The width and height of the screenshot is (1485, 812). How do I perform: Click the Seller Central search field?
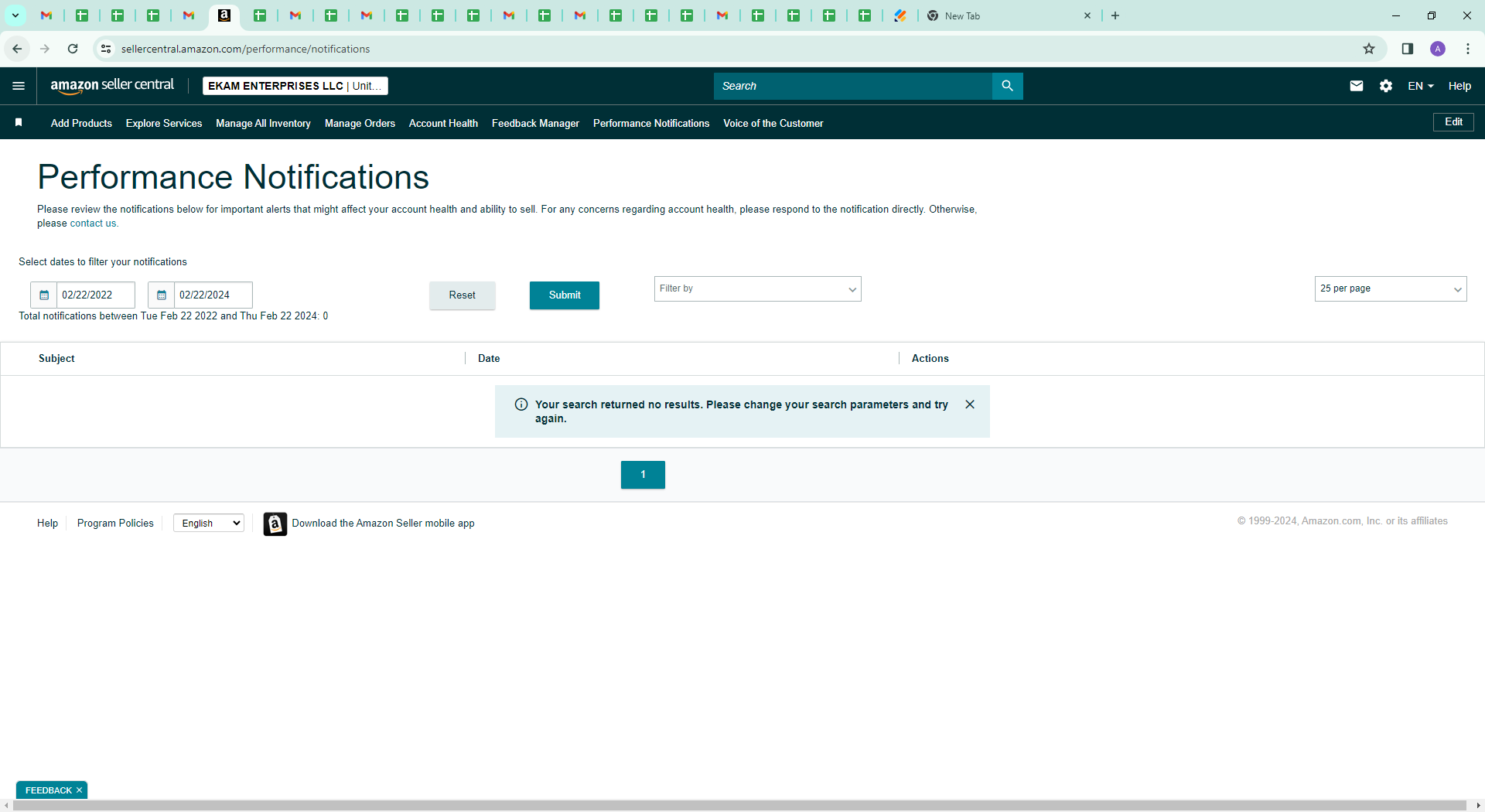click(853, 86)
